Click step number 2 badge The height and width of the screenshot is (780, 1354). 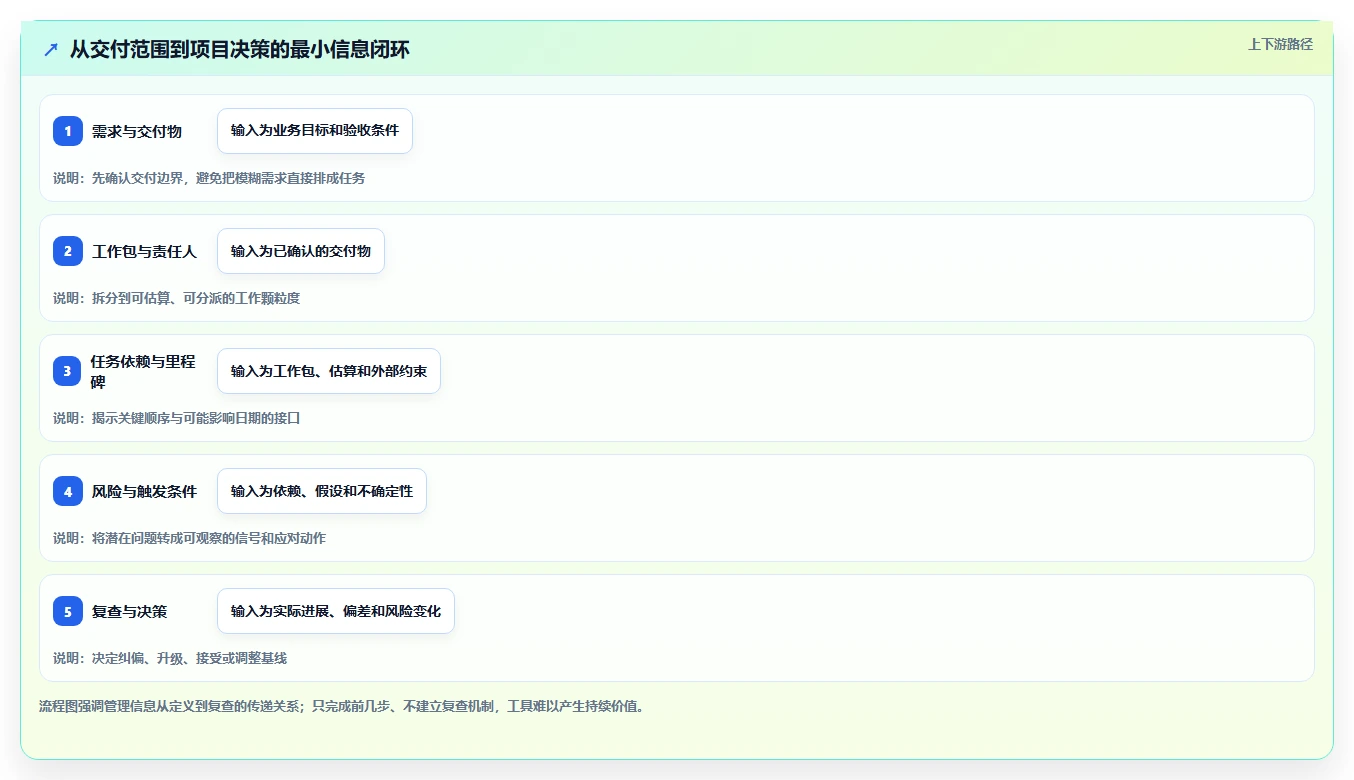(68, 251)
